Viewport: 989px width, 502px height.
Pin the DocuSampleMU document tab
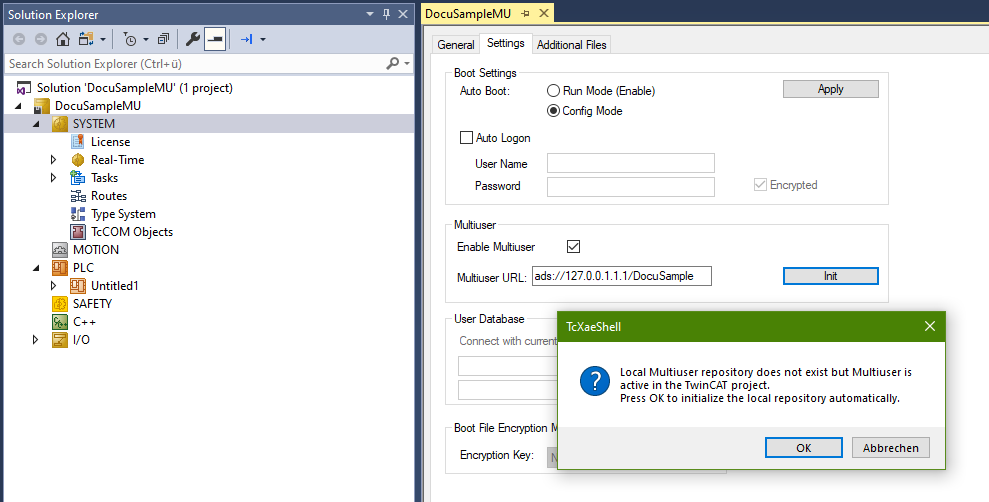click(525, 13)
